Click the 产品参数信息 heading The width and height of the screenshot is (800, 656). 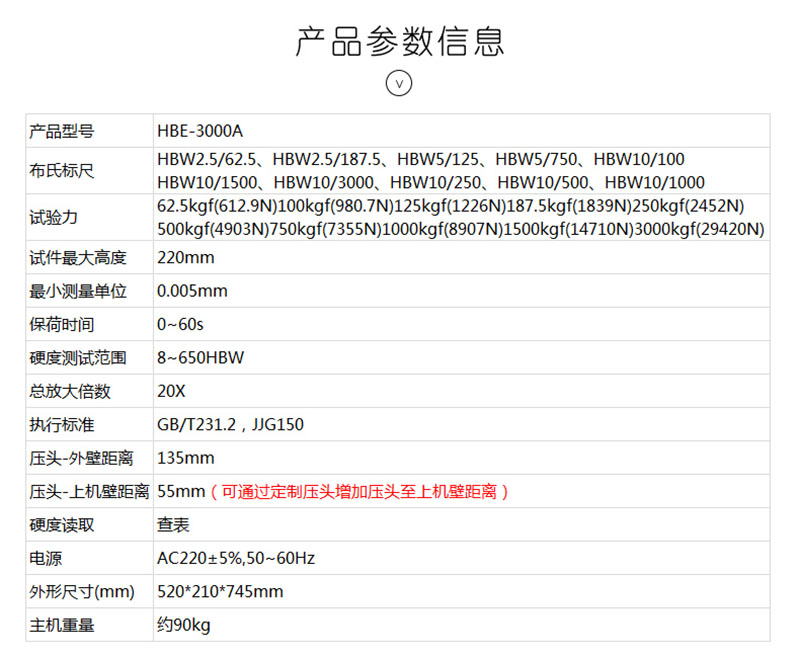(x=399, y=40)
